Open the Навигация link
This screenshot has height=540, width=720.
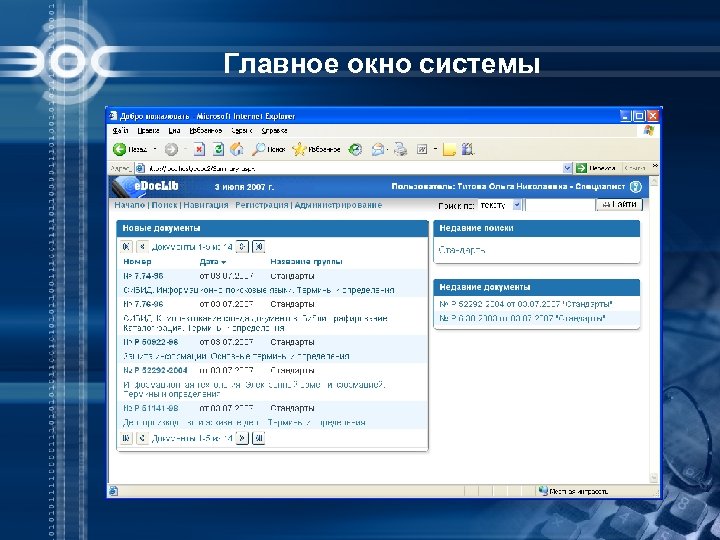tap(205, 205)
